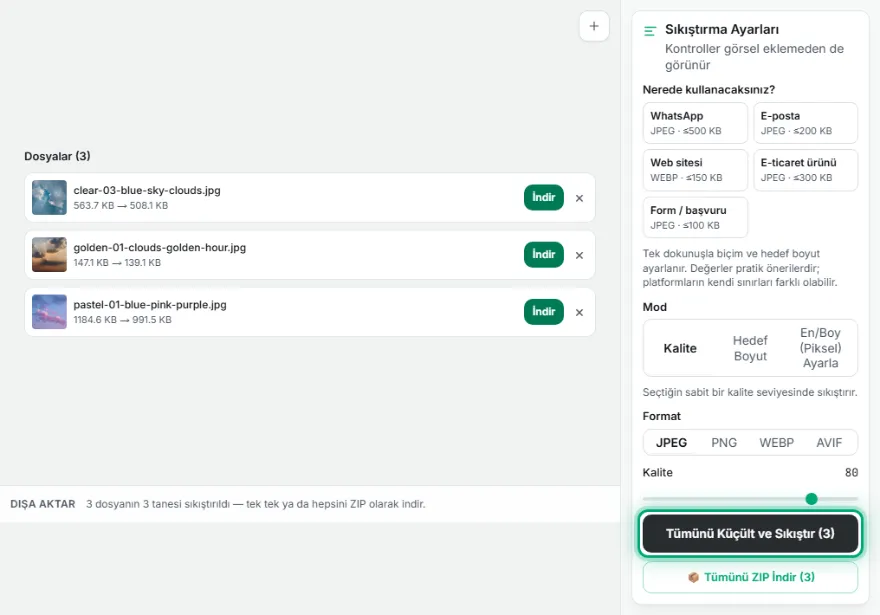Open the golden-01-clouds-golden-hour.jpg thumbnail
Image resolution: width=880 pixels, height=615 pixels.
coord(49,255)
